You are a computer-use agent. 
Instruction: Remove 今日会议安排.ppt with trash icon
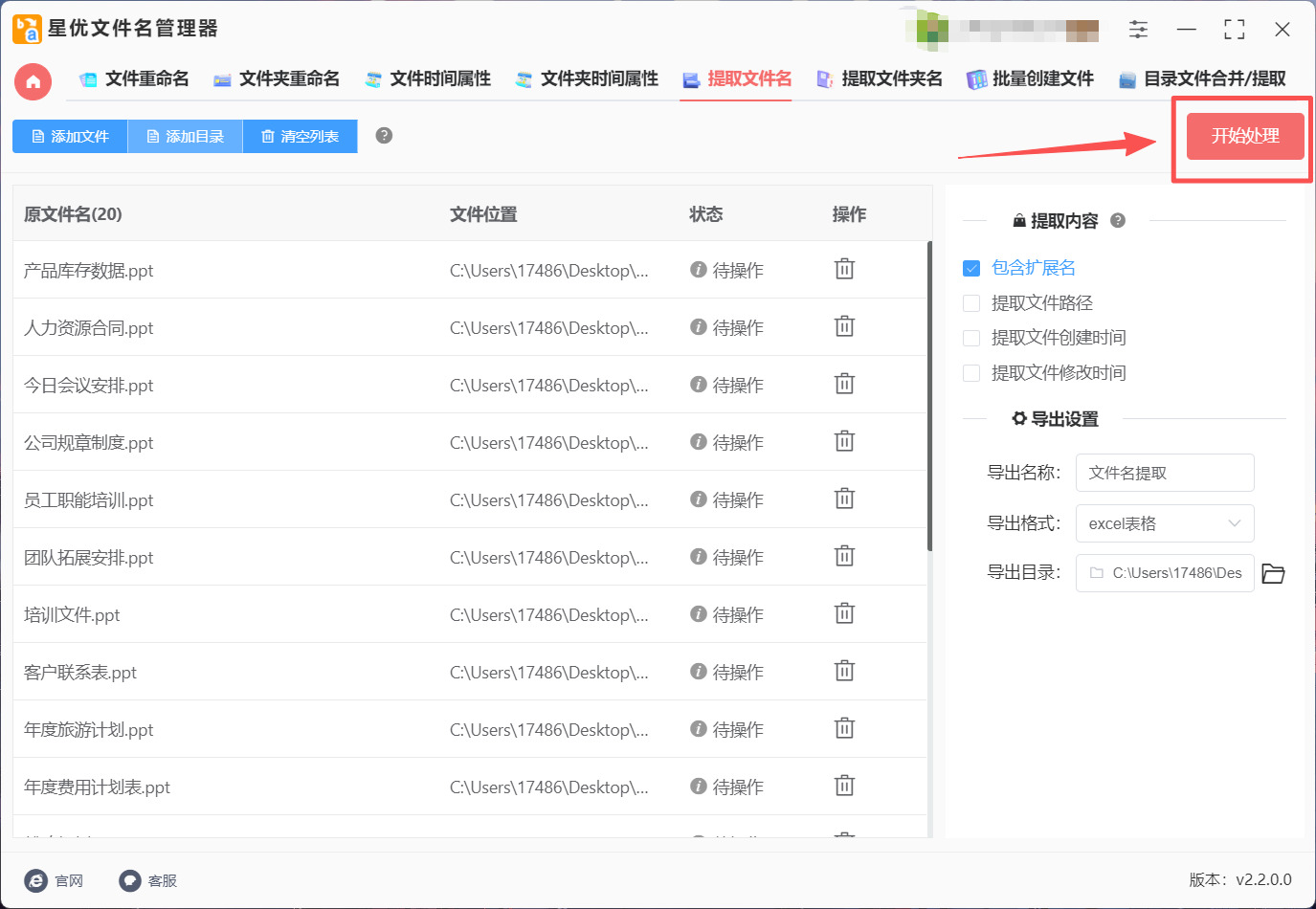pyautogui.click(x=844, y=384)
